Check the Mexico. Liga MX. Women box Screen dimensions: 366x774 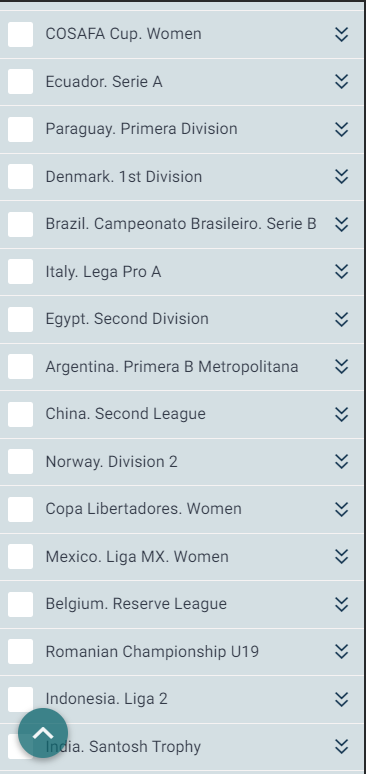[x=20, y=556]
